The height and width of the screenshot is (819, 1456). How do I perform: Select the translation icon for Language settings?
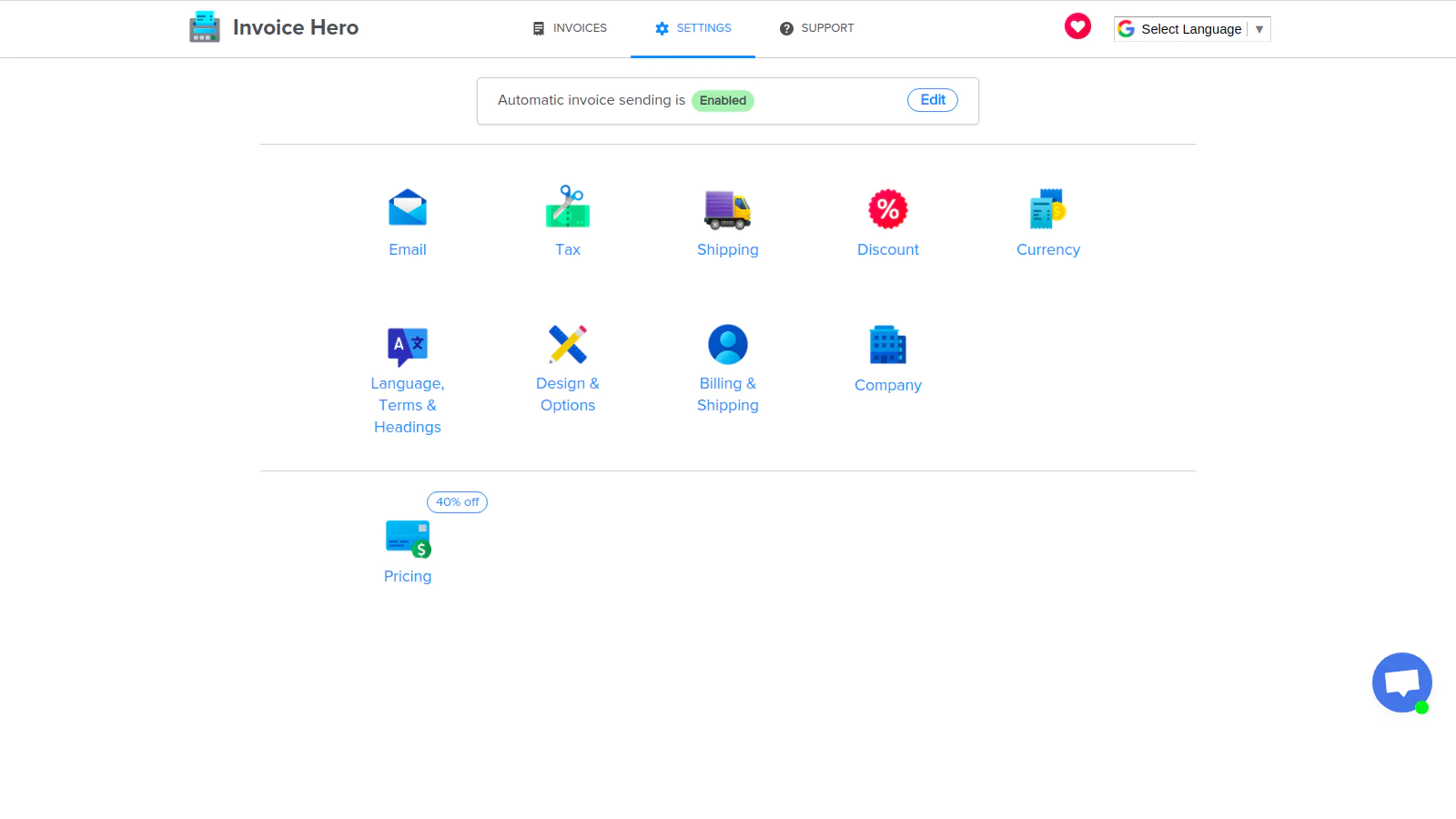click(407, 344)
